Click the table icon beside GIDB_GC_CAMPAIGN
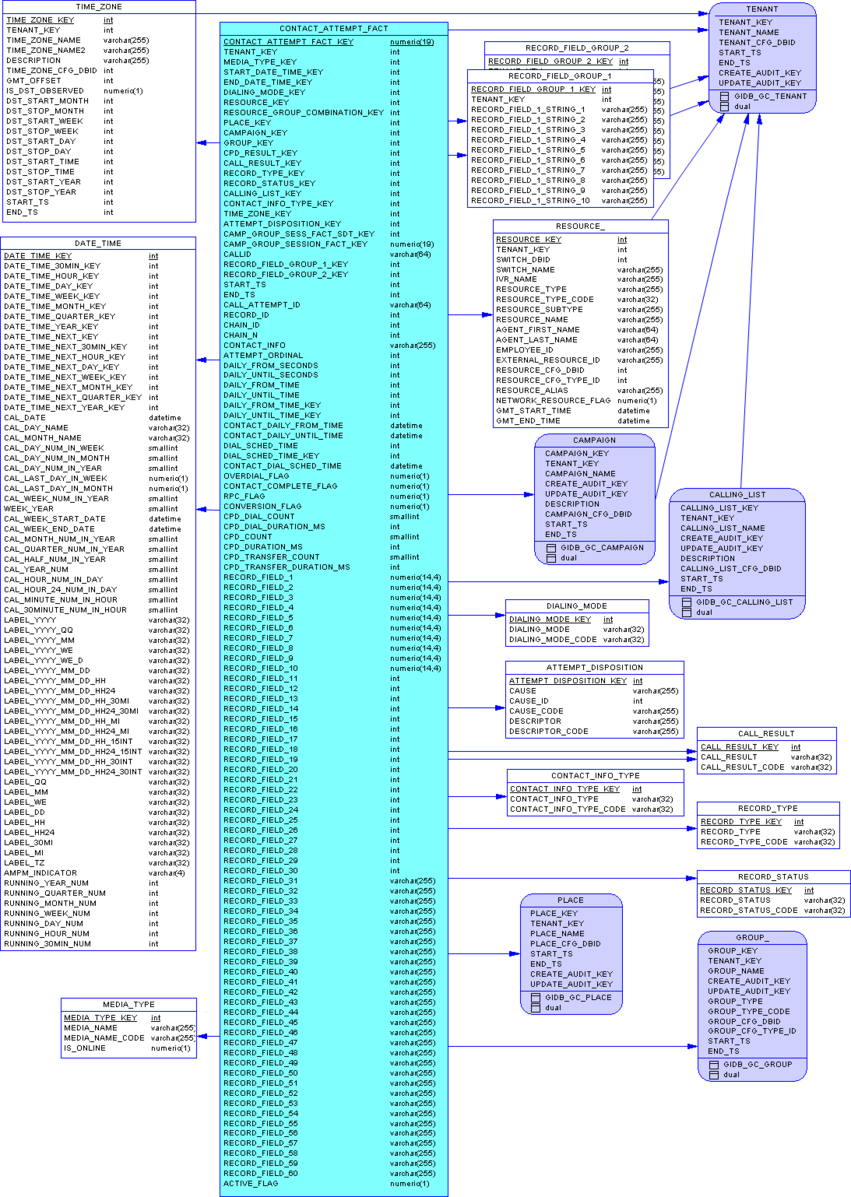The width and height of the screenshot is (851, 1197). click(551, 548)
